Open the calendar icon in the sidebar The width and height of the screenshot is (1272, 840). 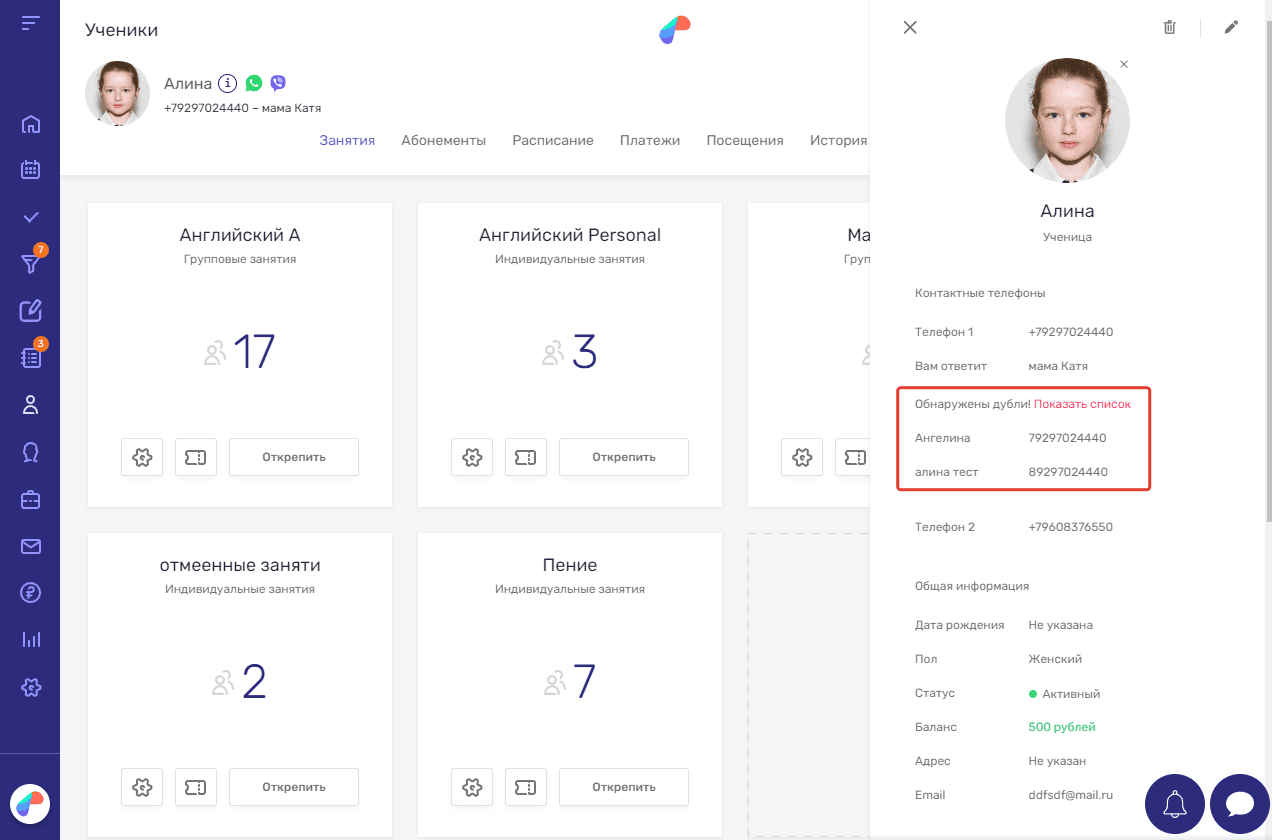(x=31, y=170)
